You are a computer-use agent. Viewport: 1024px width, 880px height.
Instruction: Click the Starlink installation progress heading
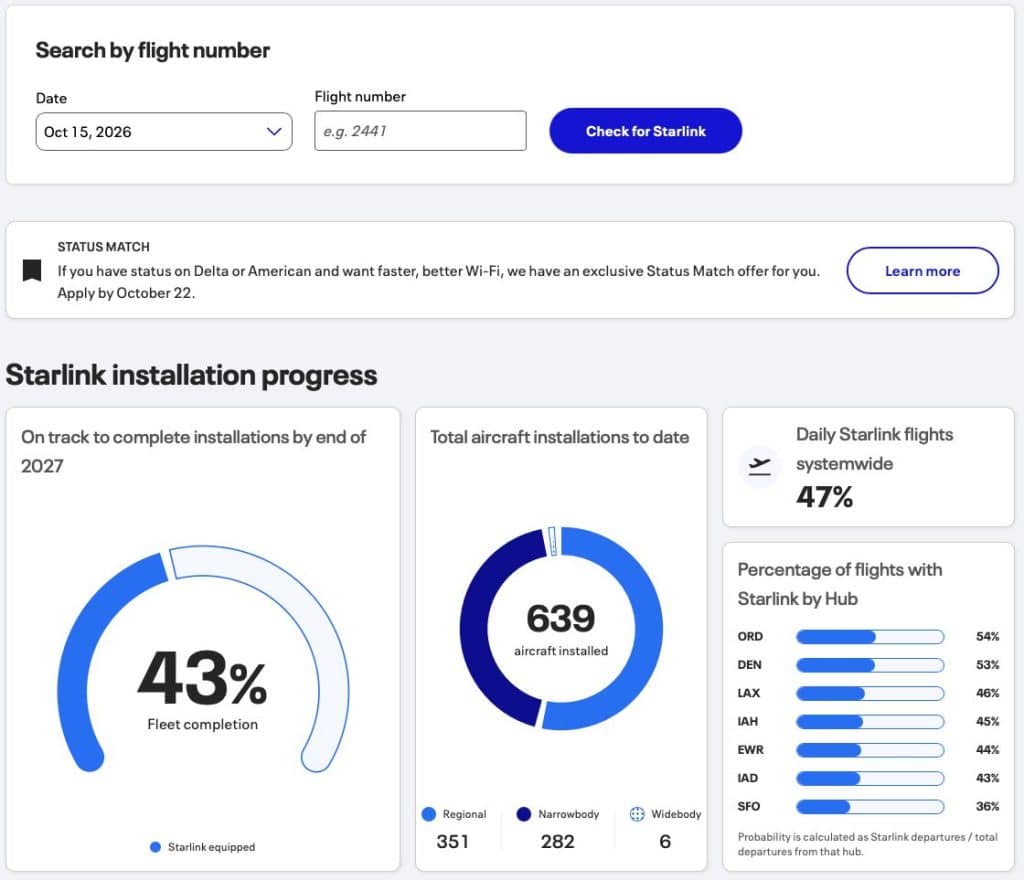click(x=191, y=375)
